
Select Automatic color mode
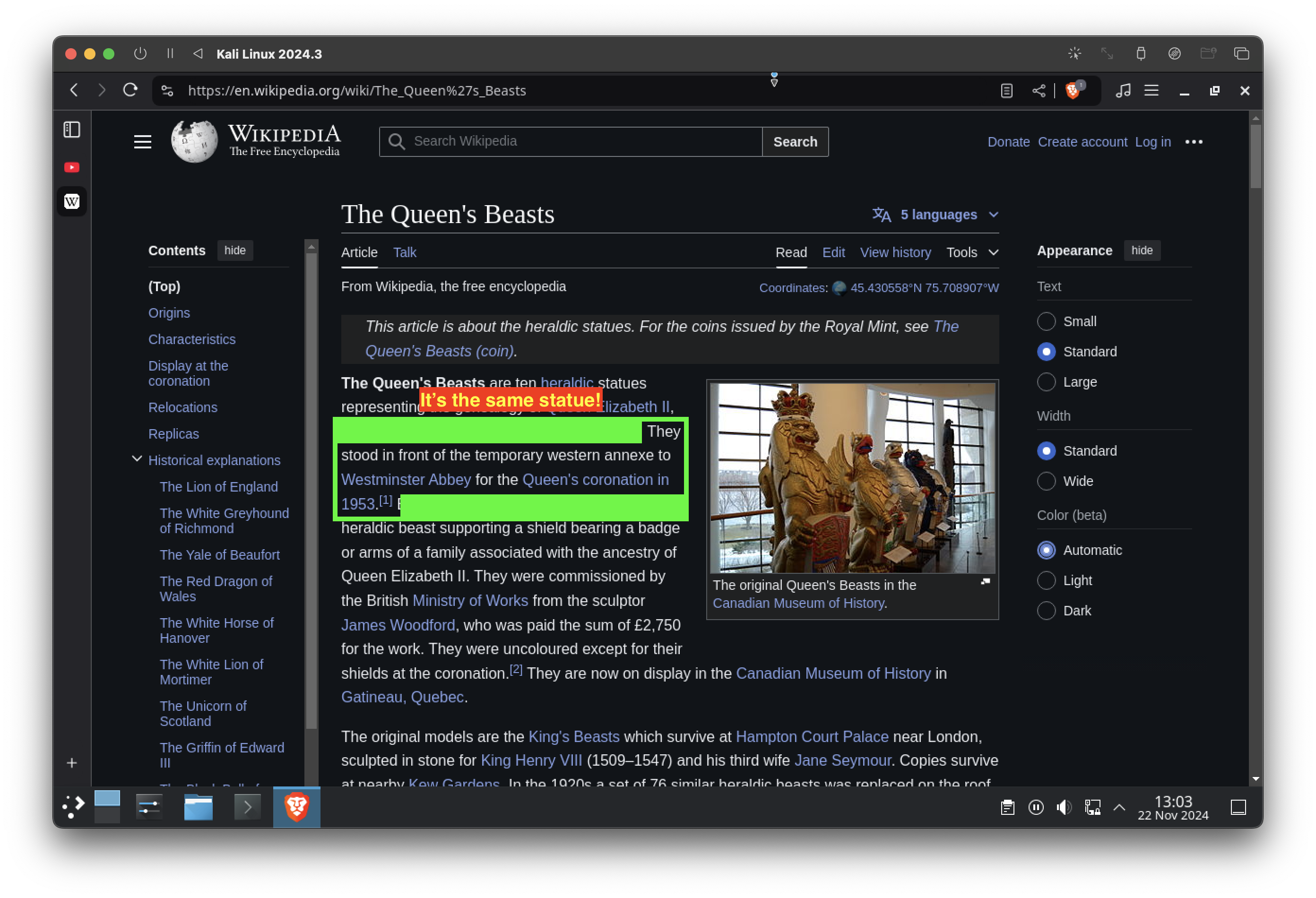[x=1047, y=550]
